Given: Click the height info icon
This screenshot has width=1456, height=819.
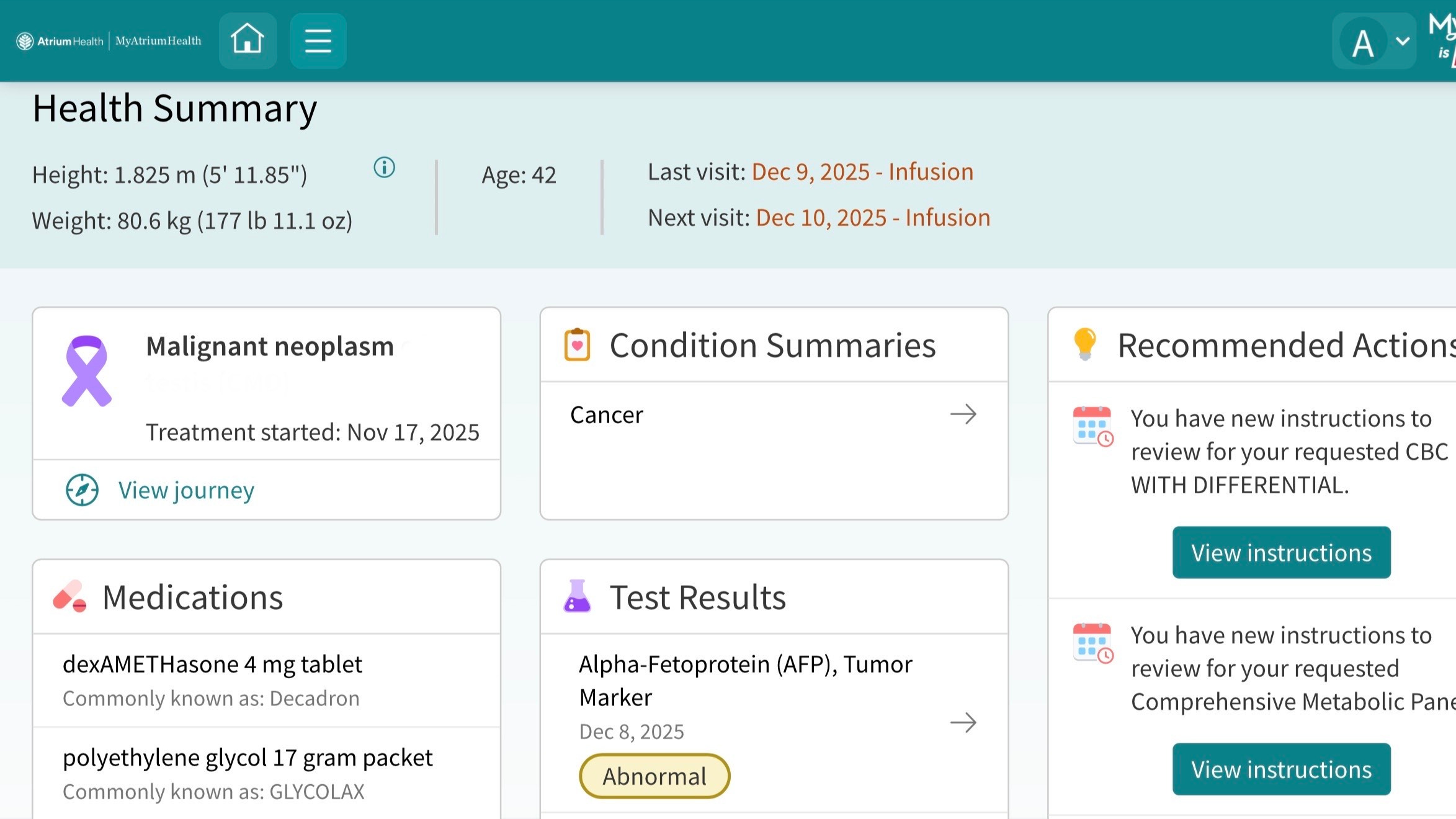Looking at the screenshot, I should point(384,168).
